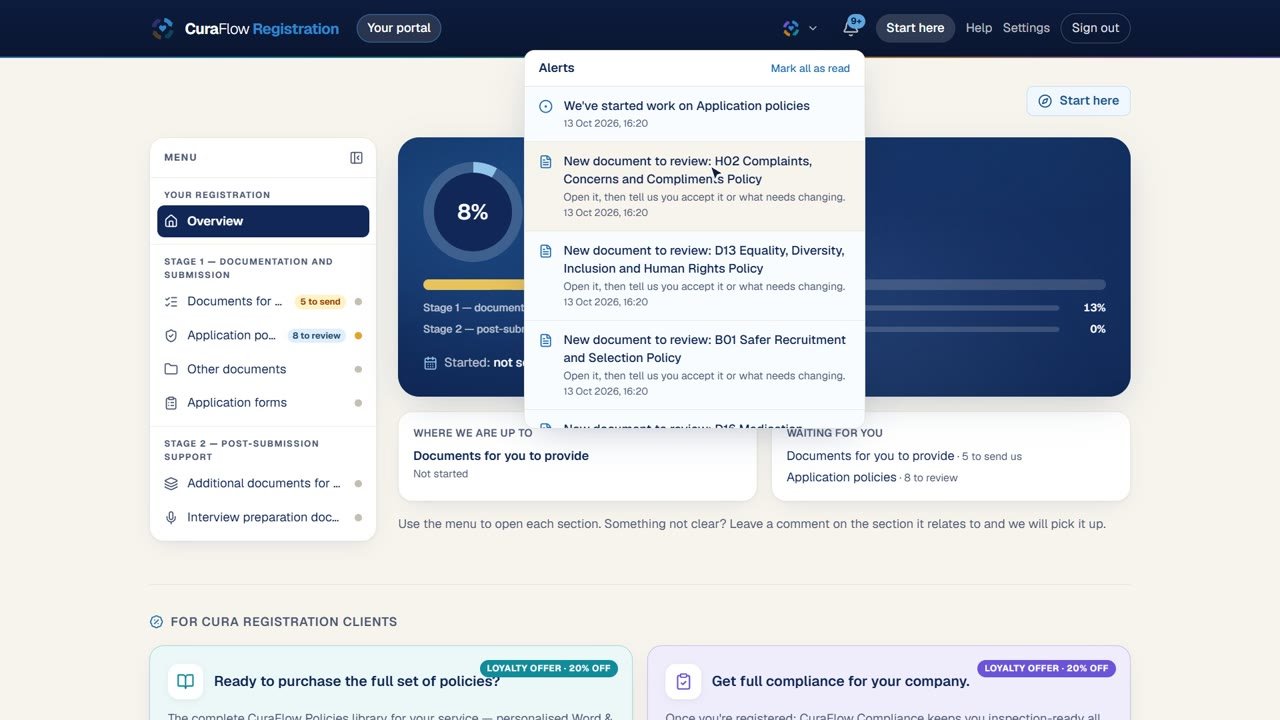Collapse the sidebar menu panel
This screenshot has width=1280, height=720.
(356, 158)
